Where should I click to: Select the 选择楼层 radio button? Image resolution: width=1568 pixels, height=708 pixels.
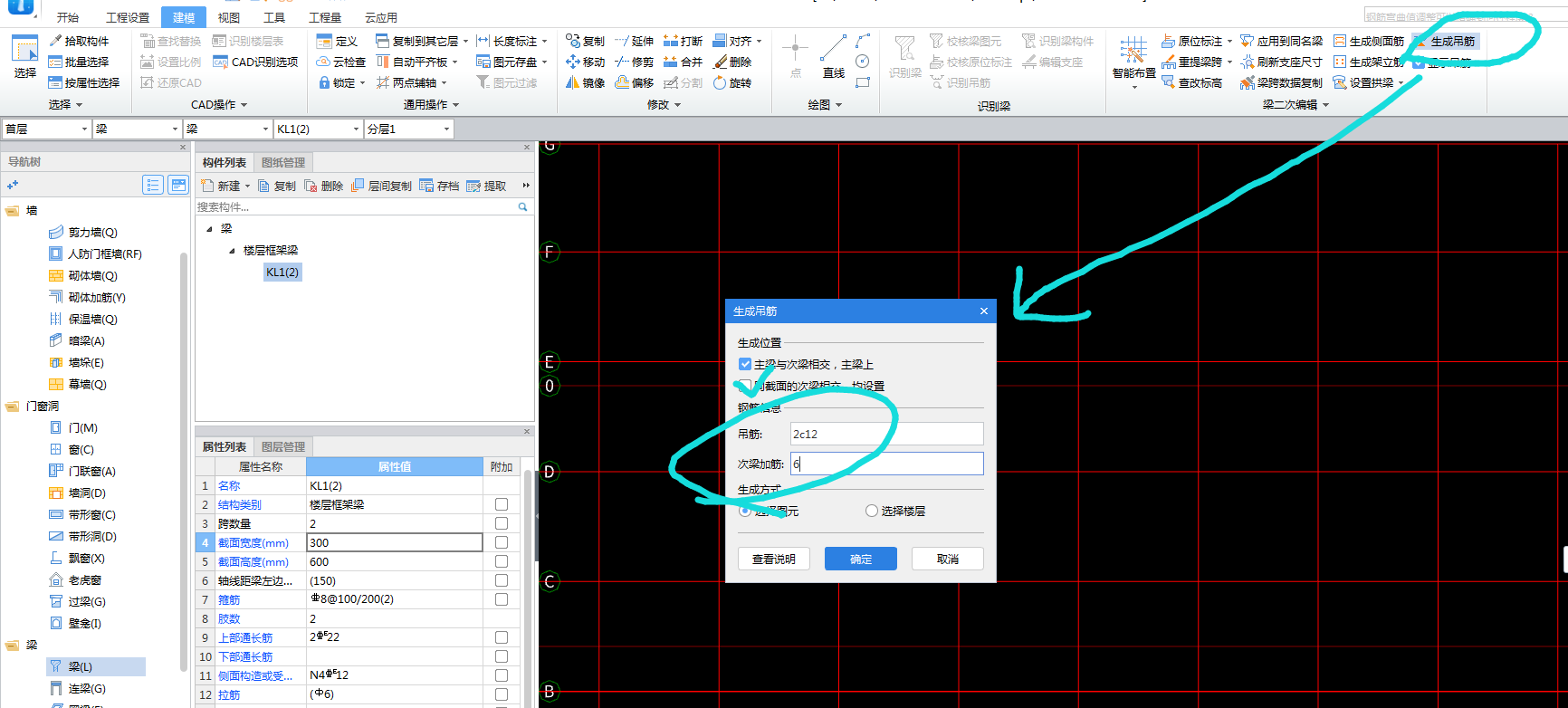point(872,511)
